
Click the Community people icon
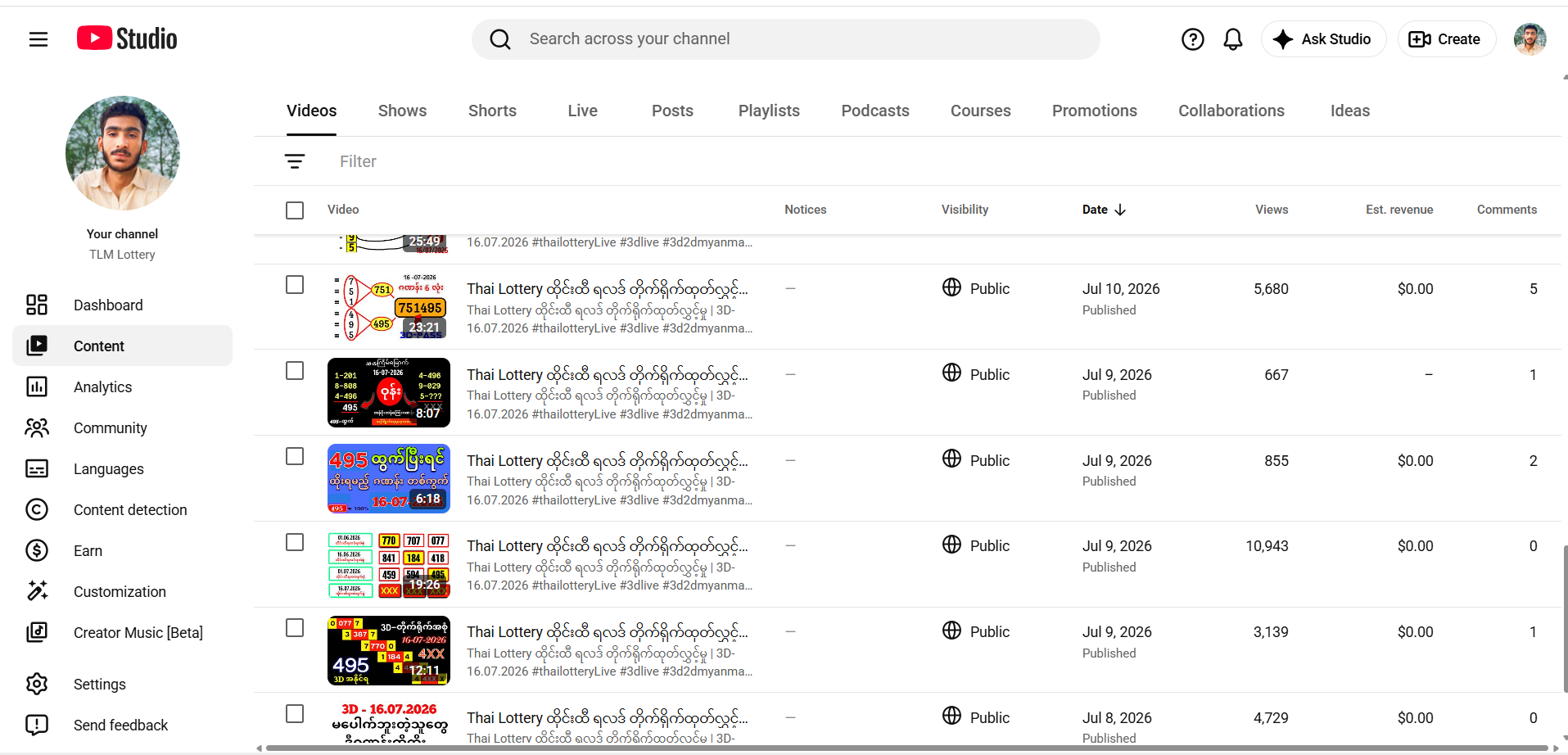click(x=37, y=427)
